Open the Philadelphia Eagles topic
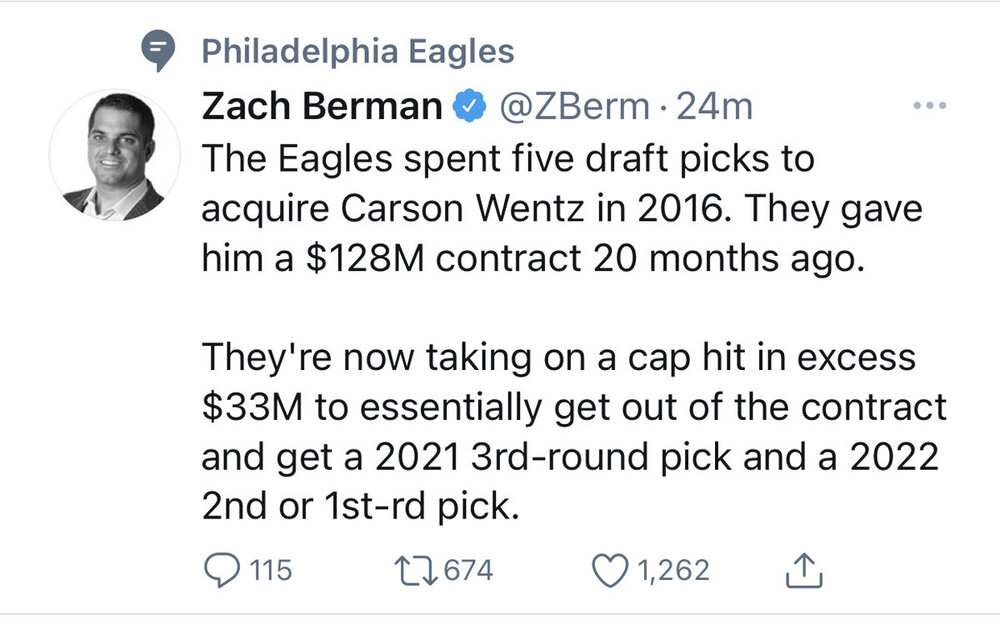 point(357,51)
